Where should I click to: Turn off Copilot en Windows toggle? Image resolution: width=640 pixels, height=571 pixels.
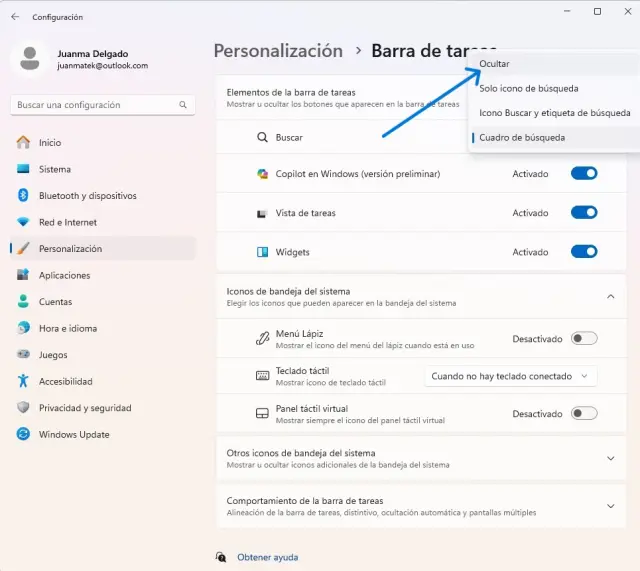pyautogui.click(x=584, y=174)
